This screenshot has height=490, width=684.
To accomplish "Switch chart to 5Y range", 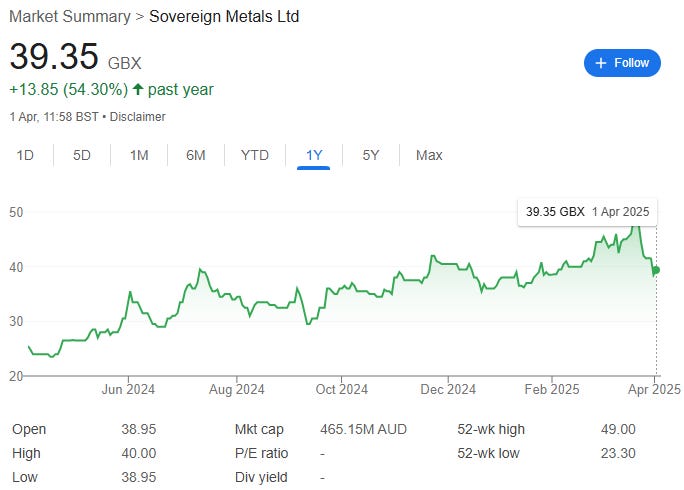I will [x=371, y=155].
